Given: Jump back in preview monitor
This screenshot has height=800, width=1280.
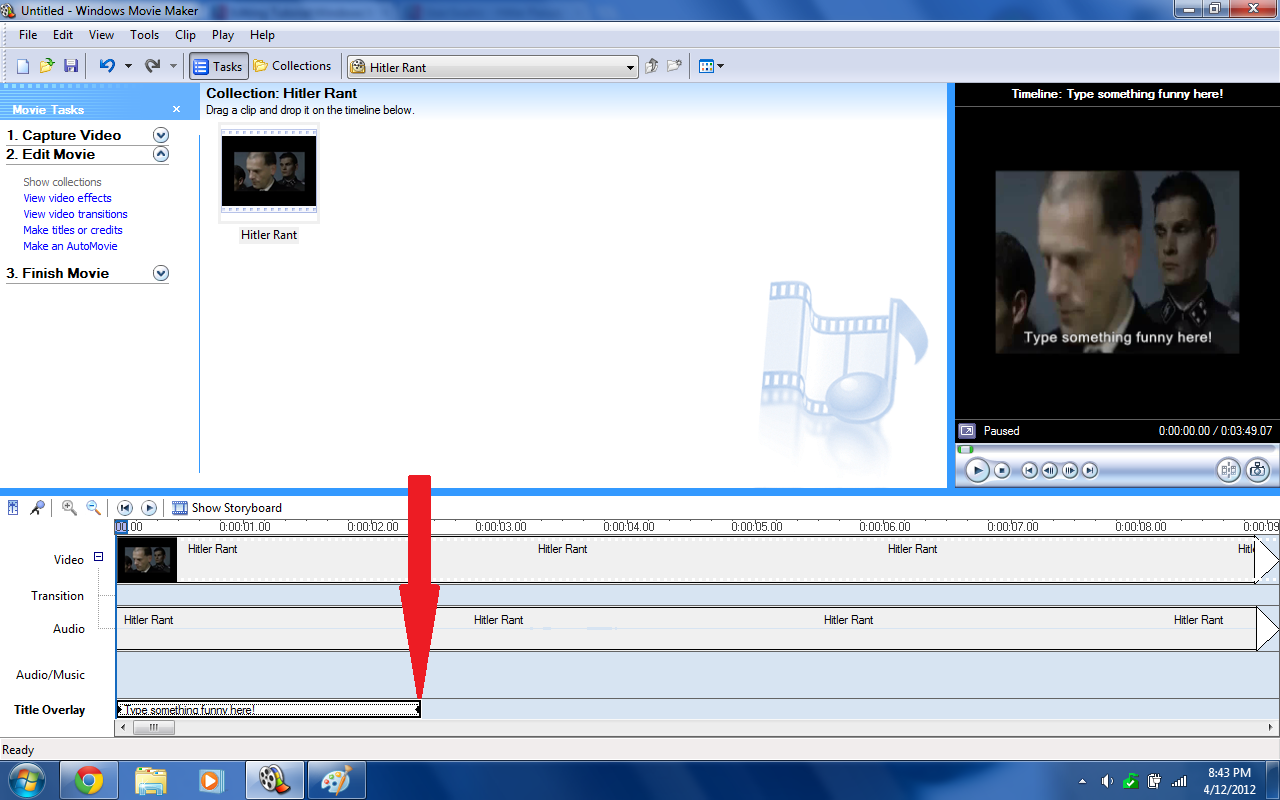Looking at the screenshot, I should (x=1029, y=470).
